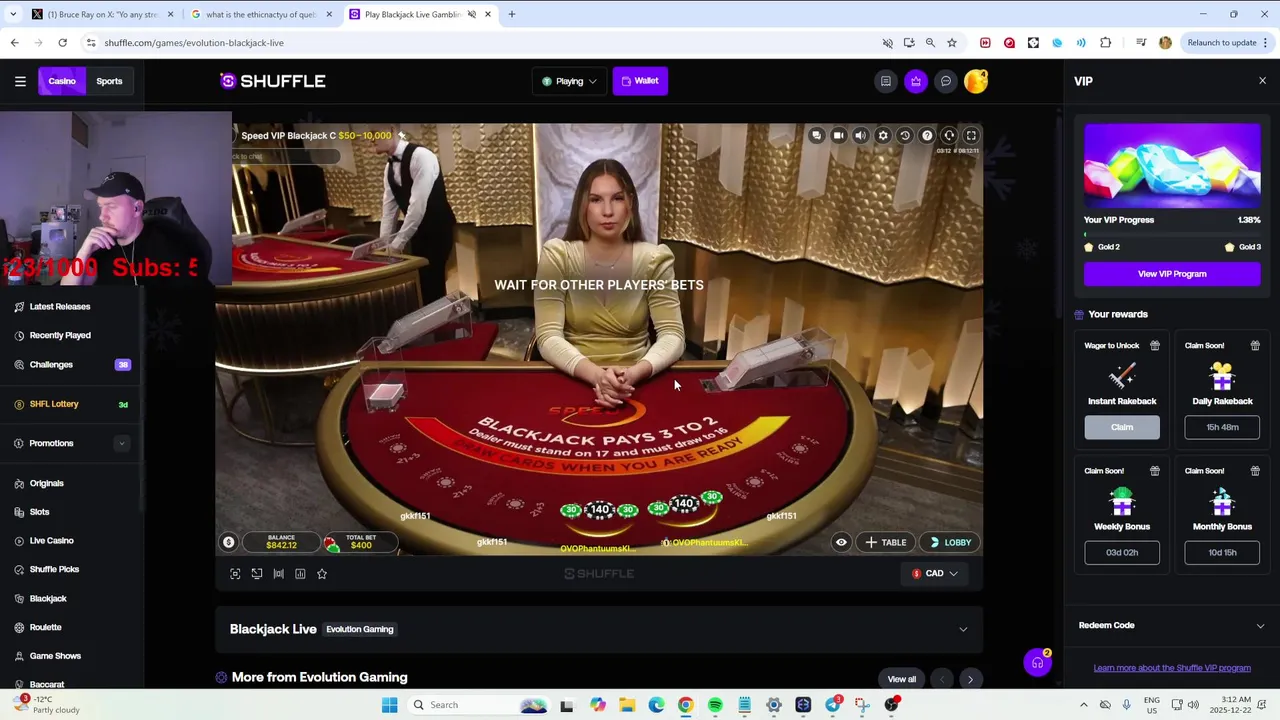
Task: Open the CAD currency dropdown
Action: pyautogui.click(x=935, y=573)
